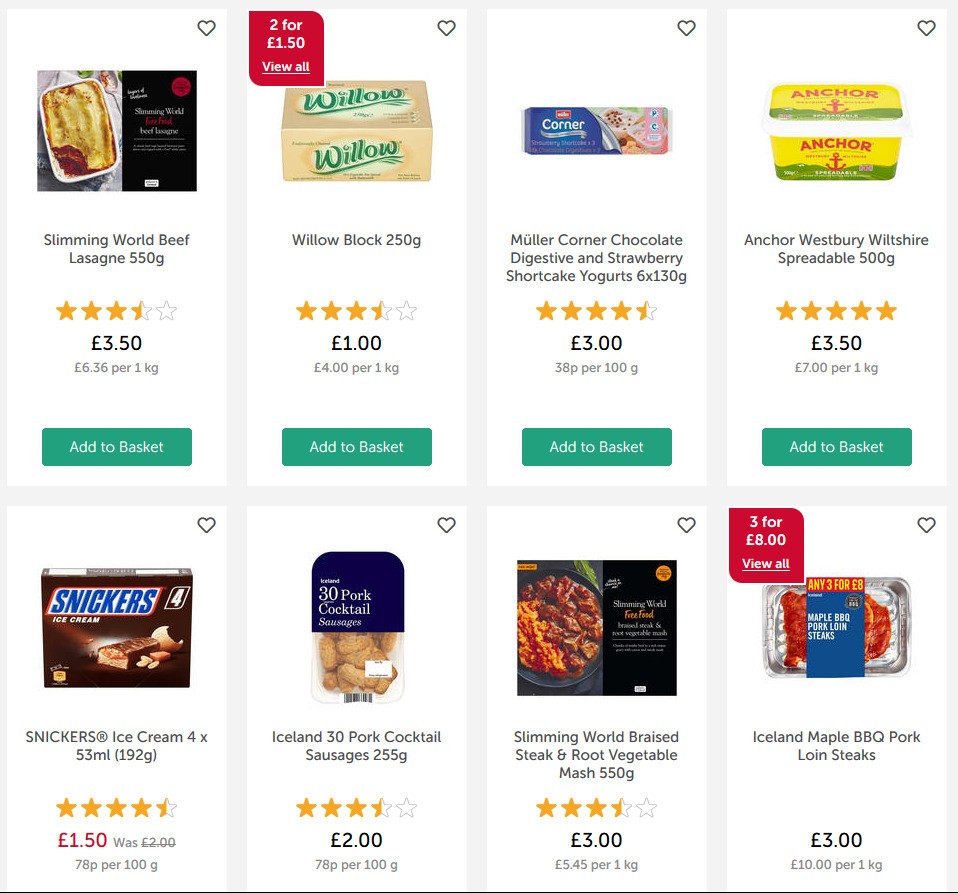The width and height of the screenshot is (958, 893).
Task: Toggle wishlist heart on Iceland Maple BBQ Pork Loin Steaks
Action: (x=926, y=525)
